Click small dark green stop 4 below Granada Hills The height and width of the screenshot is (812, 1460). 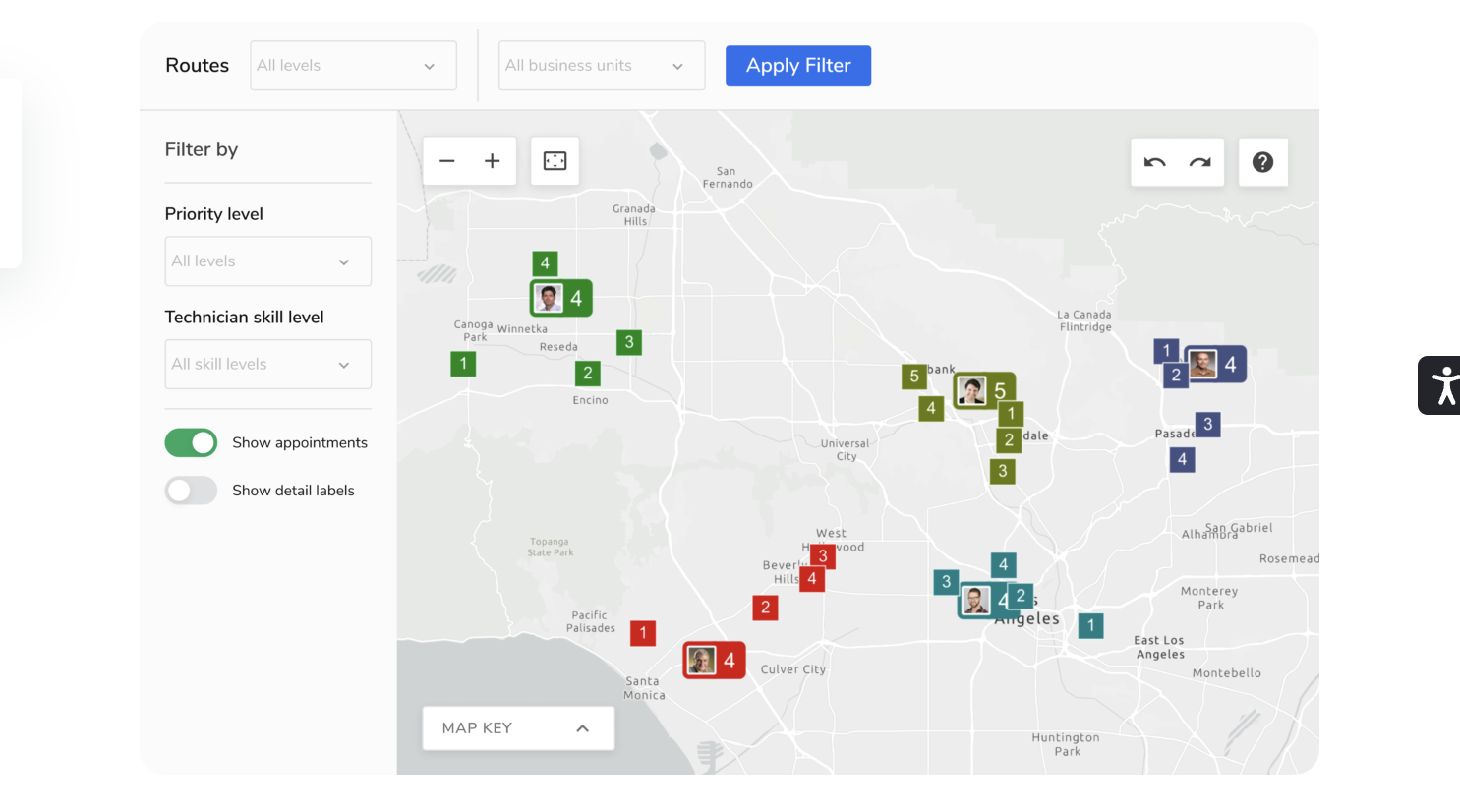pyautogui.click(x=545, y=263)
